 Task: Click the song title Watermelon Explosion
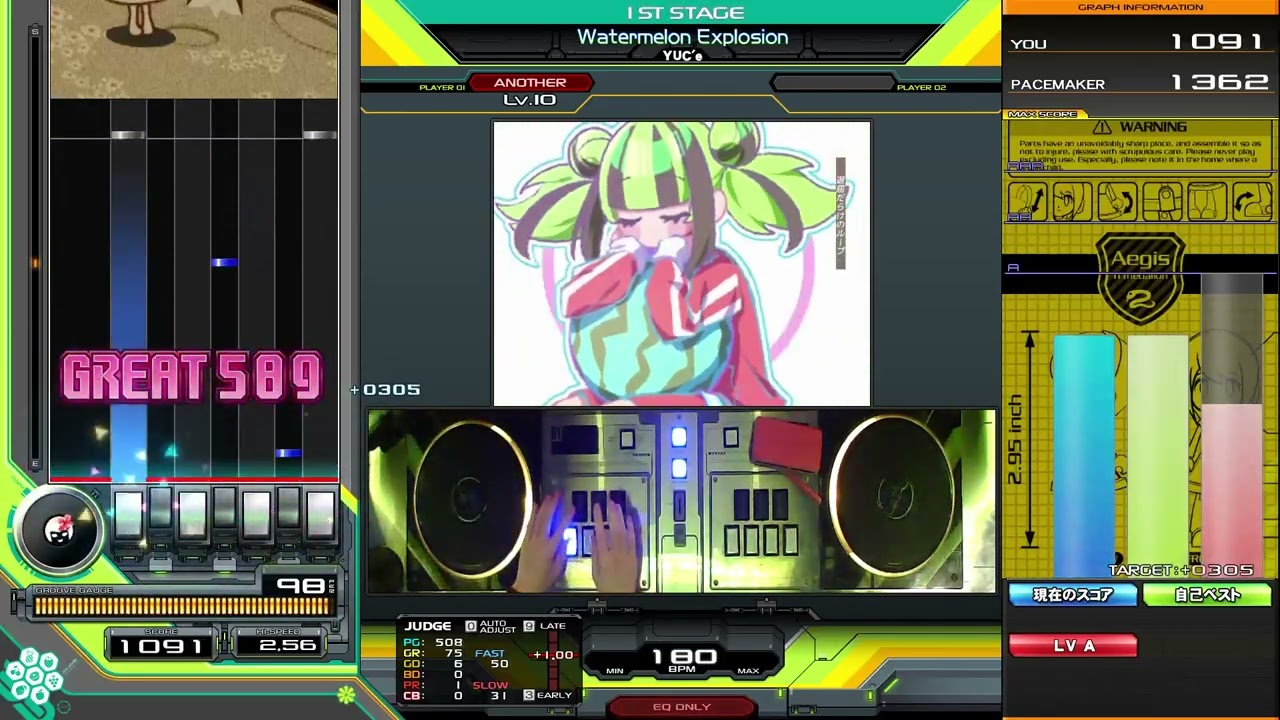click(682, 37)
